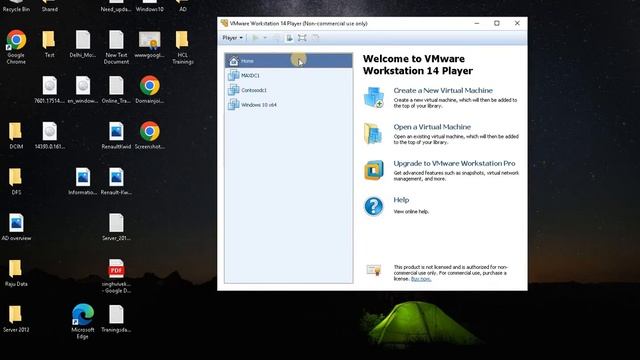The height and width of the screenshot is (360, 640).
Task: Select the Online_Tra... file on desktop
Action: pyautogui.click(x=116, y=89)
